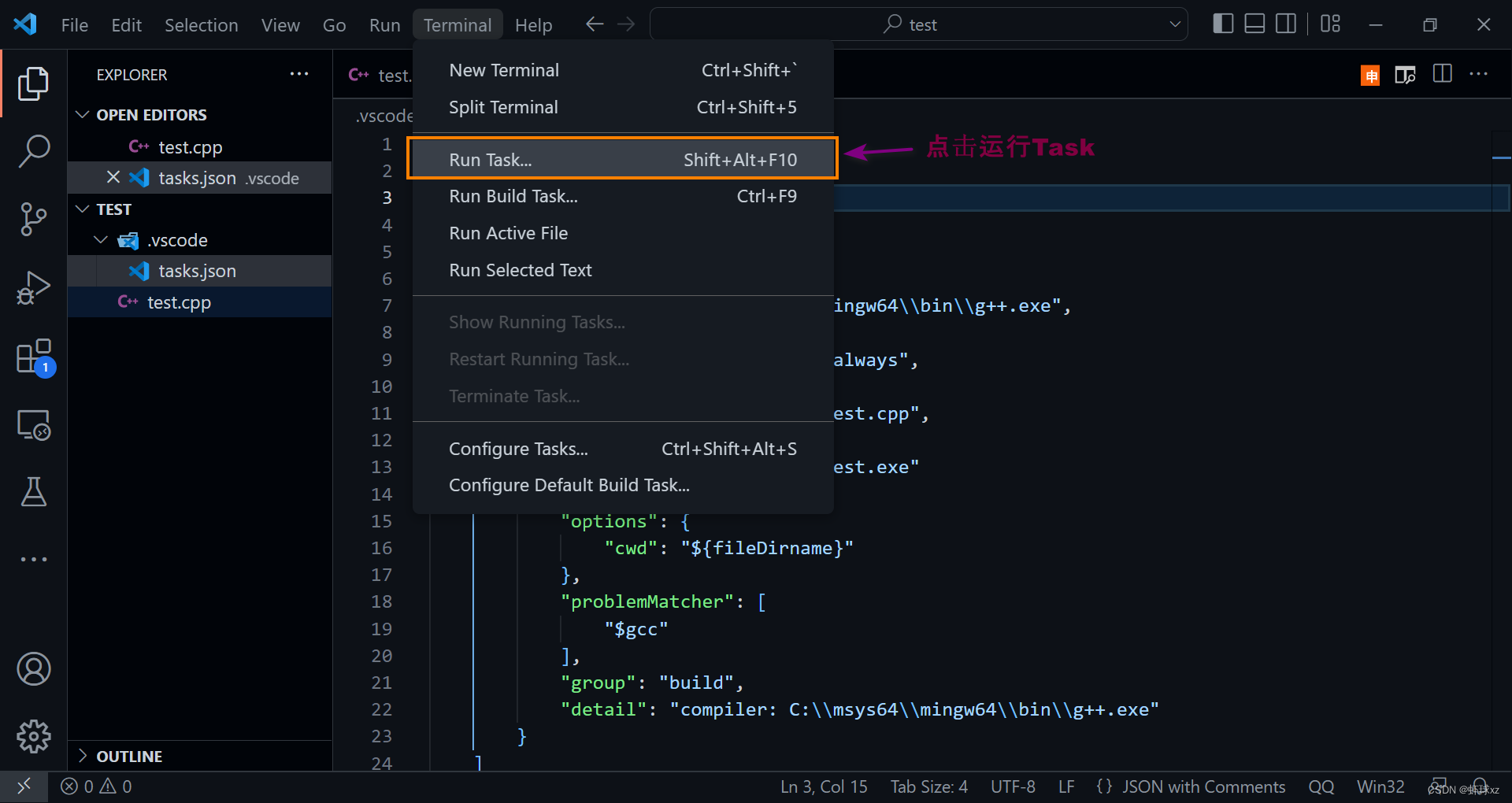Open the View menu

280,25
